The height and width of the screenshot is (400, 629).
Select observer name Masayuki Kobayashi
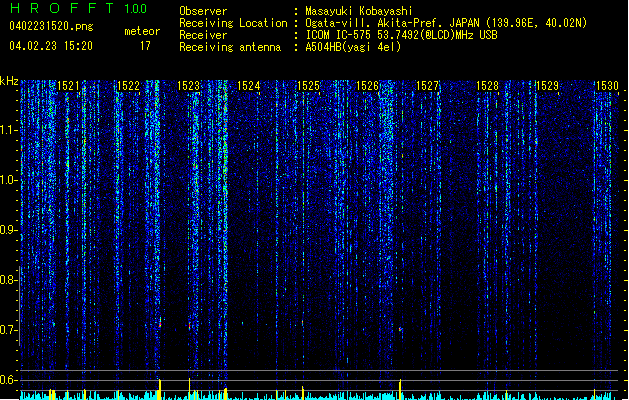tap(359, 11)
